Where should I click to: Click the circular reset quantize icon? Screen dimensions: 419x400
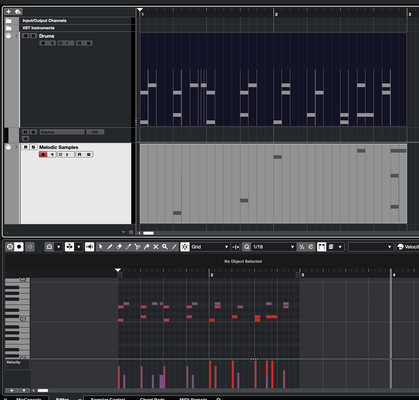pyautogui.click(x=311, y=247)
